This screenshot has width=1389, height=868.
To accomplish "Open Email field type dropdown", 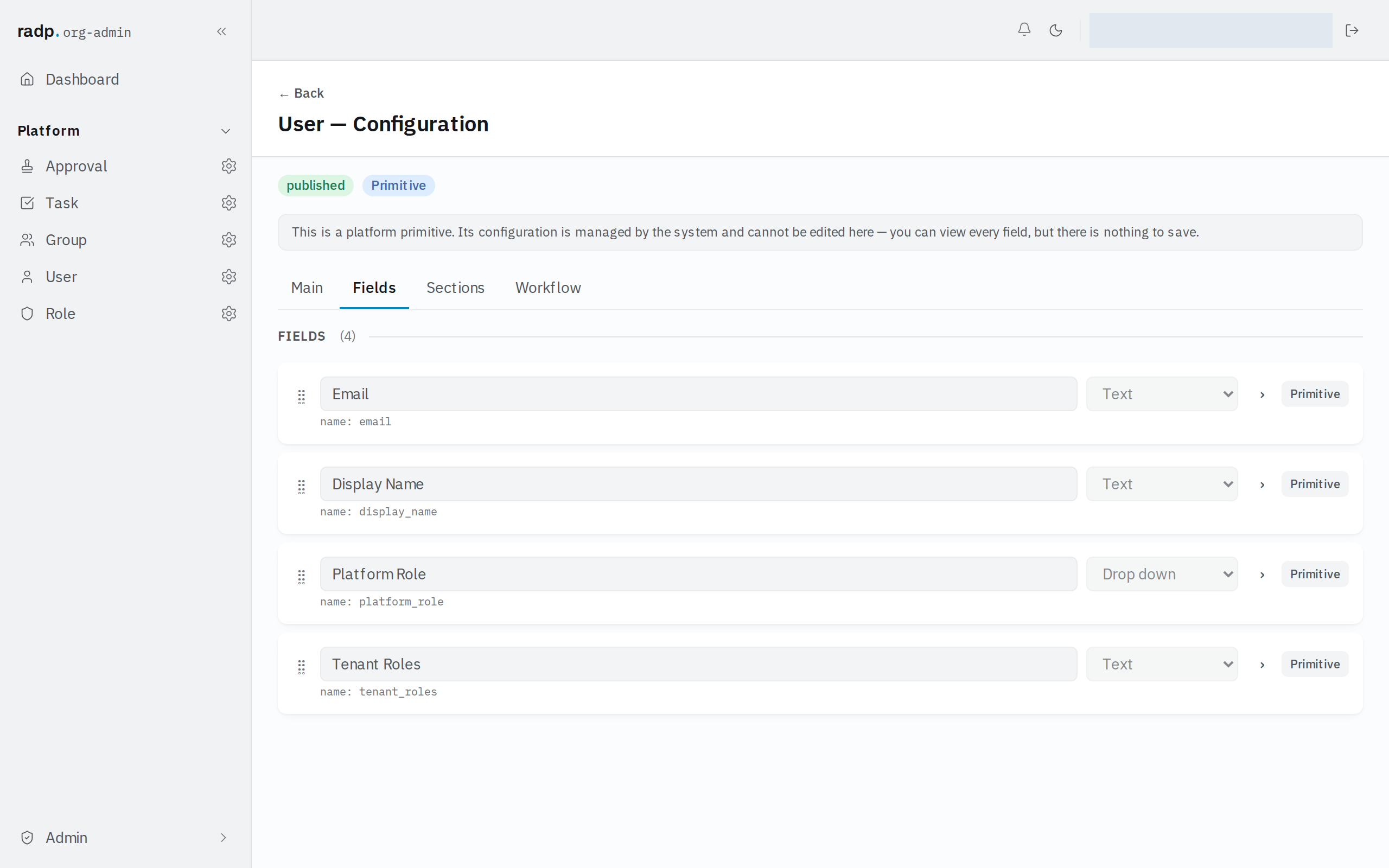I will pos(1162,394).
